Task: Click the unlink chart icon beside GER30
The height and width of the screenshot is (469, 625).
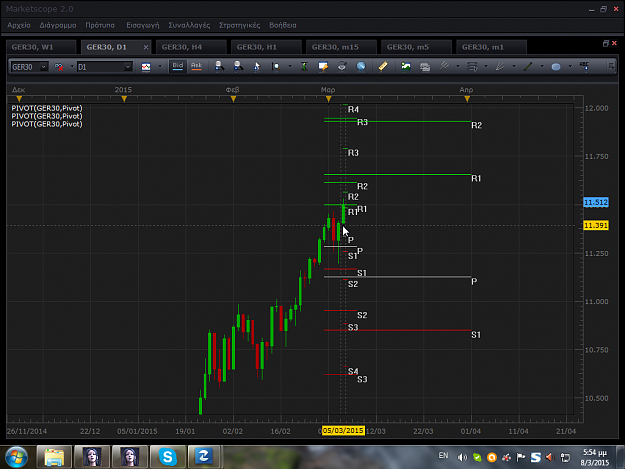Action: 59,67
